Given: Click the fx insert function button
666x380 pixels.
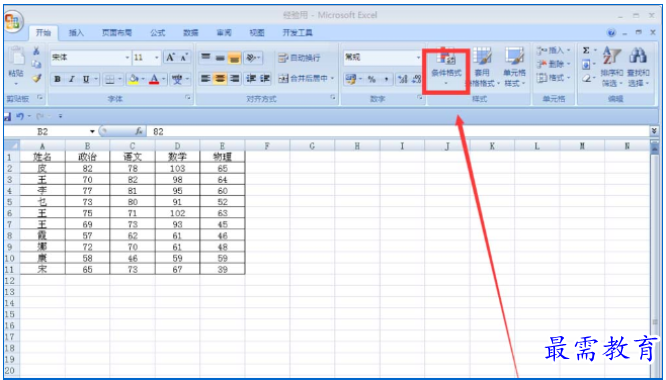Looking at the screenshot, I should click(x=138, y=132).
